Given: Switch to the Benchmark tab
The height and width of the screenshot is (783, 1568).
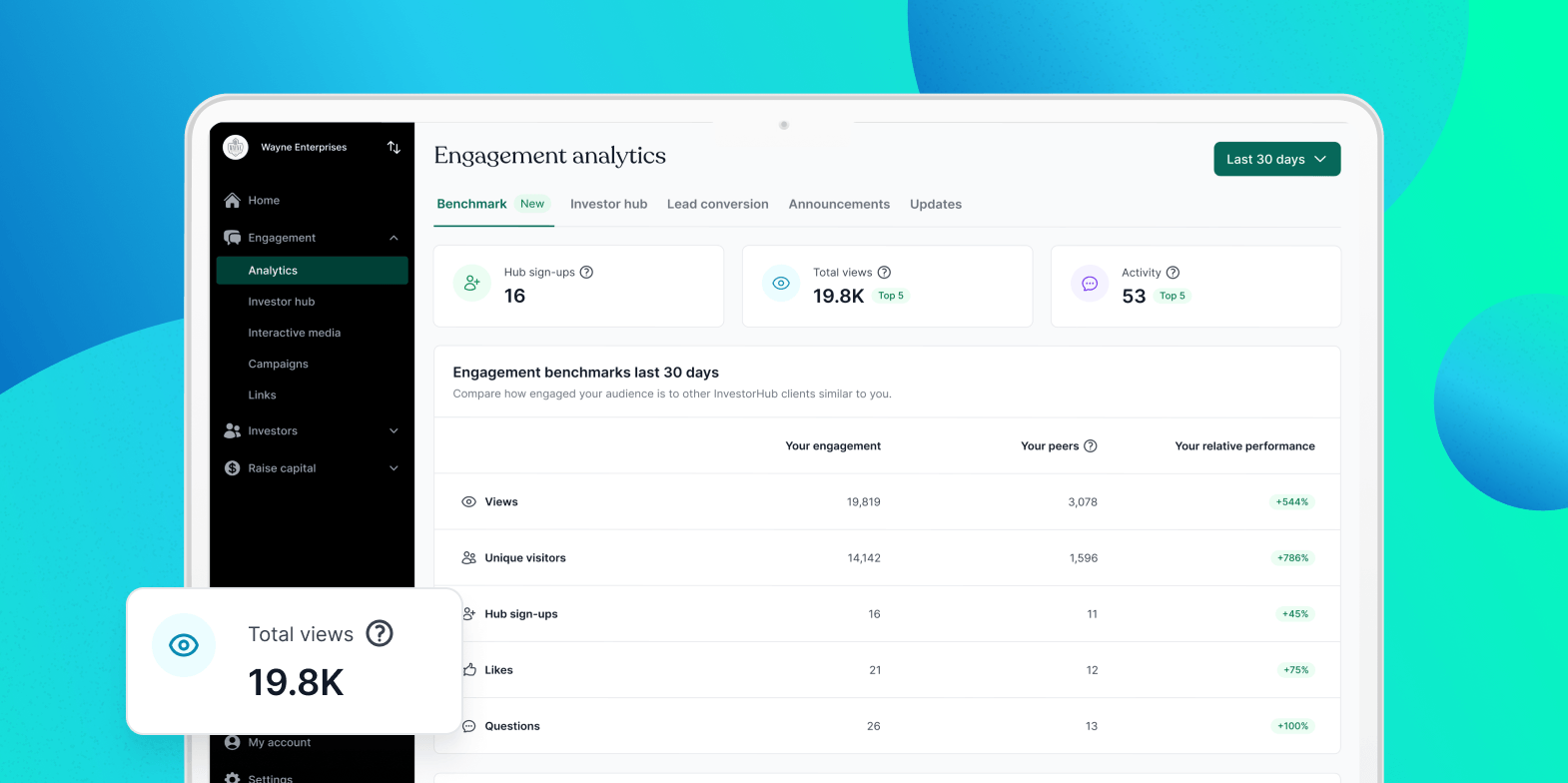Looking at the screenshot, I should (x=471, y=204).
